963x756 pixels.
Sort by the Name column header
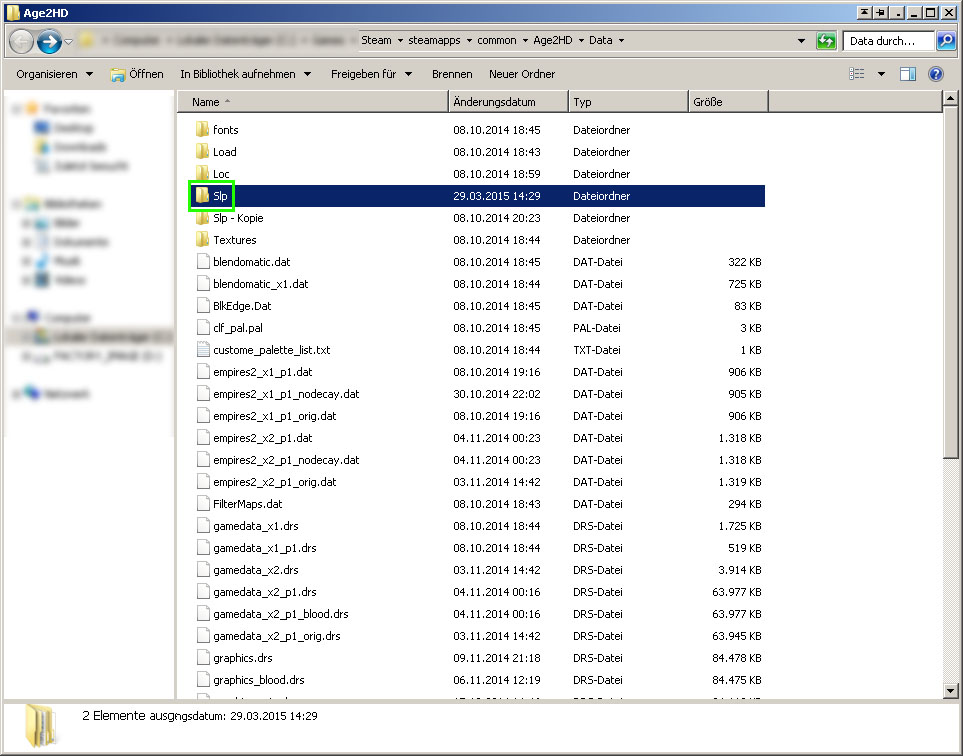tap(313, 102)
